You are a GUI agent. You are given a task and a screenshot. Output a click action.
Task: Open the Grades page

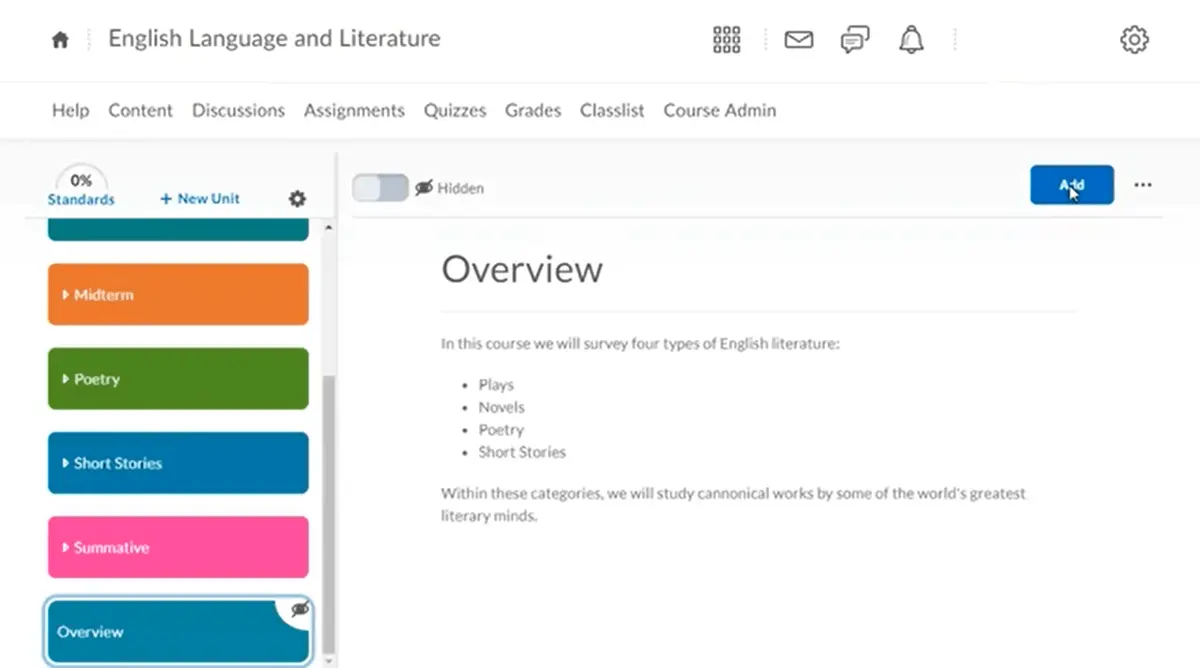click(x=533, y=110)
